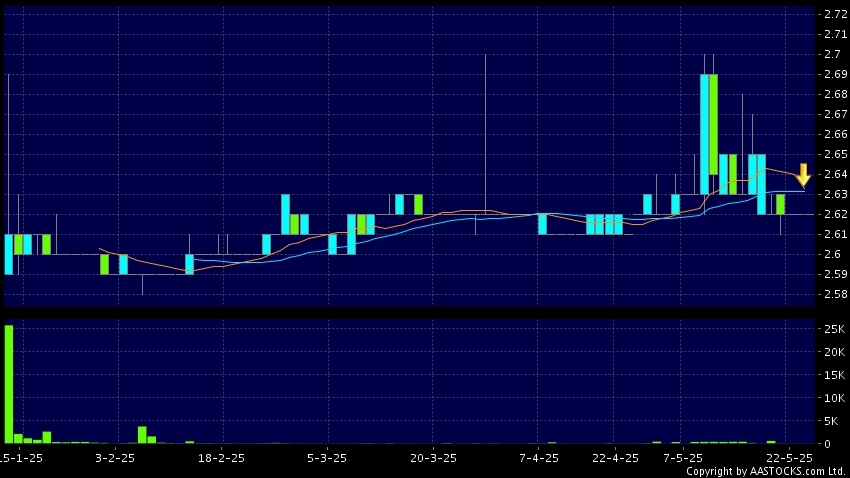This screenshot has height=478, width=850.
Task: Click the tall green candlestick falling from 2.69
Action: tap(713, 124)
